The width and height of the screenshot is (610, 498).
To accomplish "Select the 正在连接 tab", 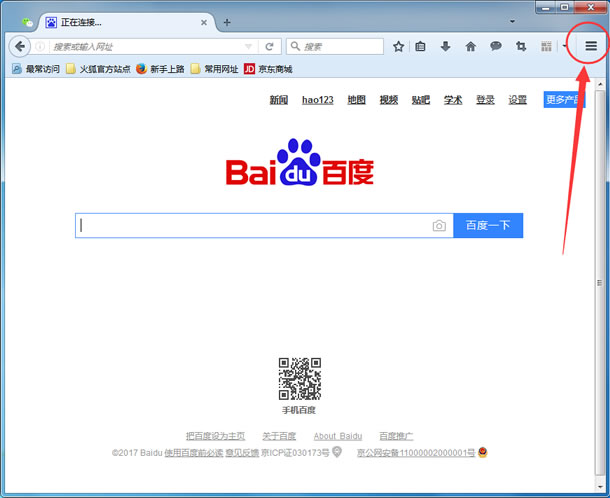I will coord(126,23).
